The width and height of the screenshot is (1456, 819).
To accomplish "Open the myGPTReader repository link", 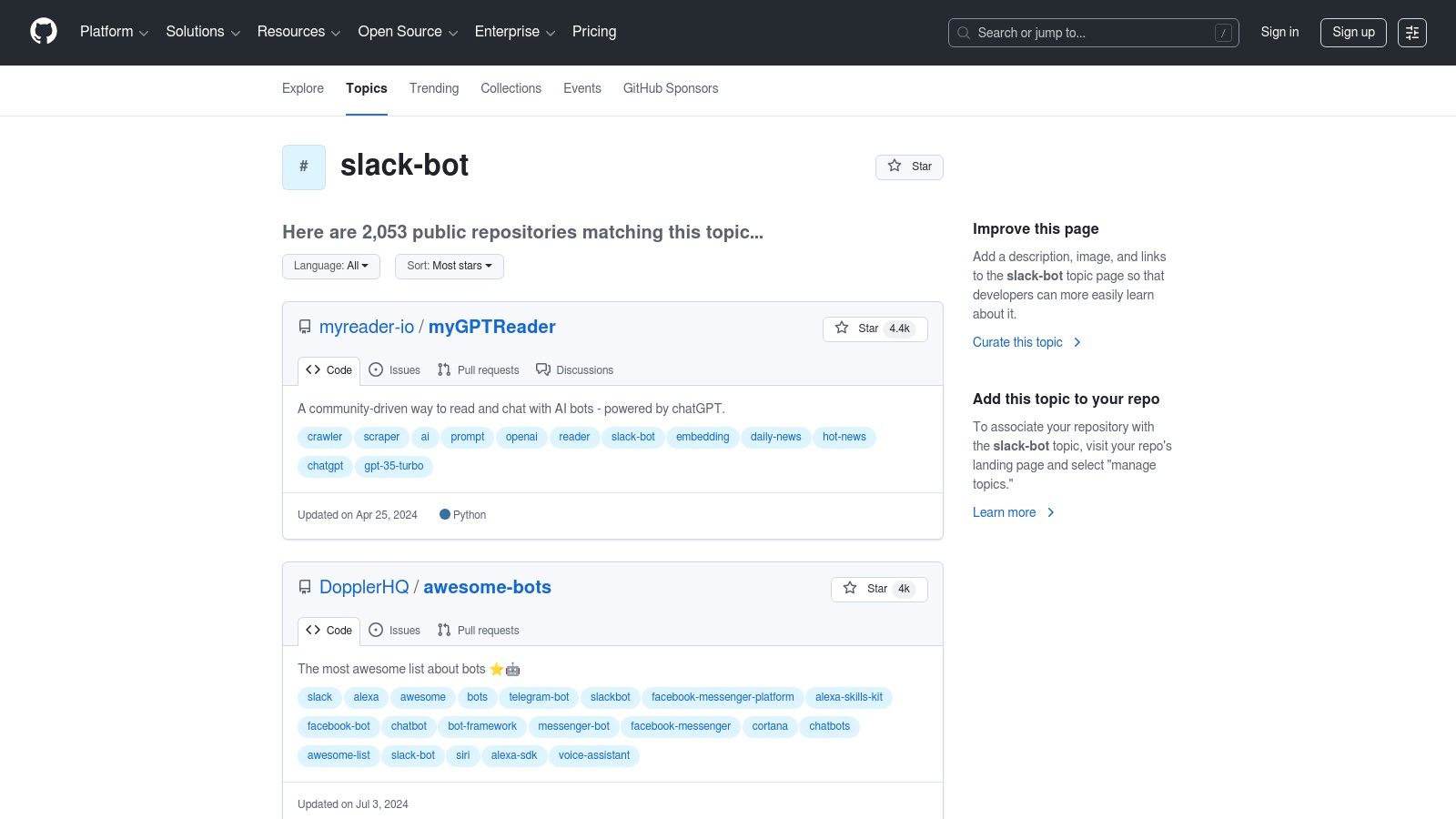I will pyautogui.click(x=492, y=327).
